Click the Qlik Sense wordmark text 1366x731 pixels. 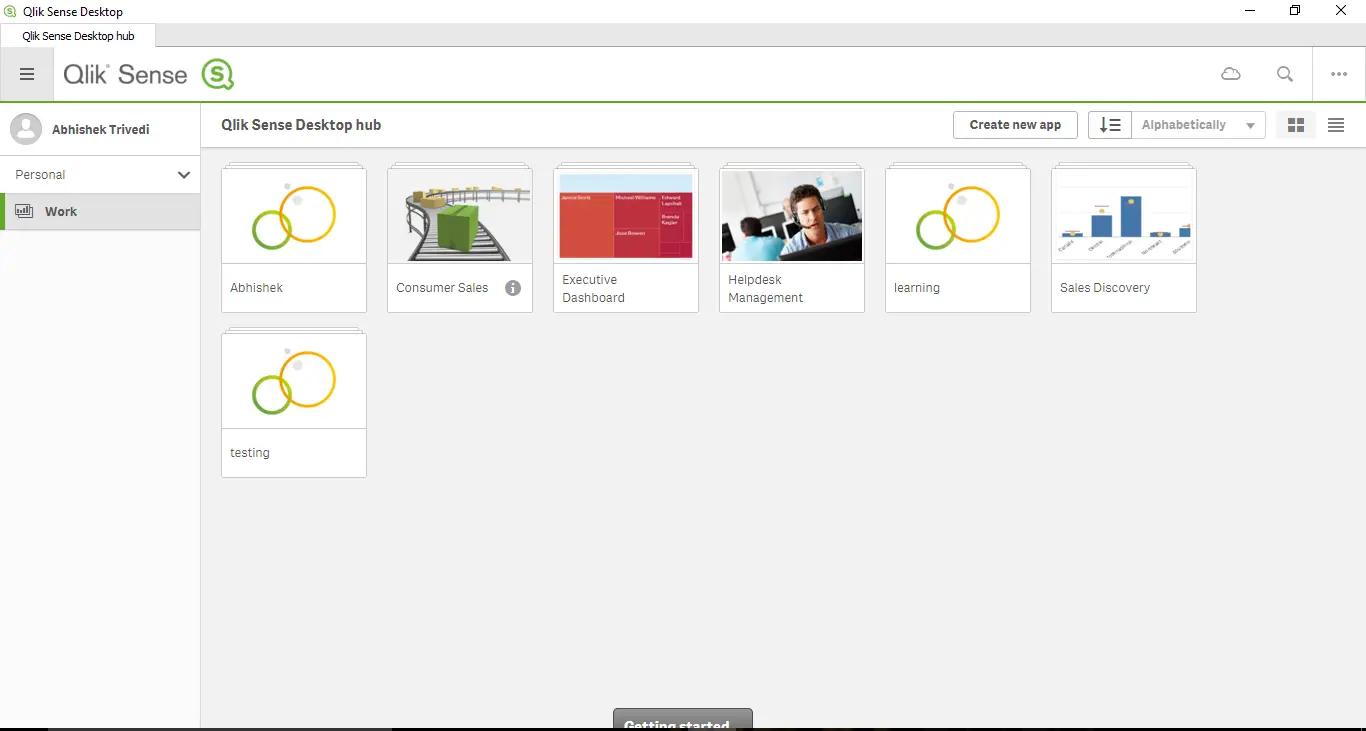click(x=125, y=75)
